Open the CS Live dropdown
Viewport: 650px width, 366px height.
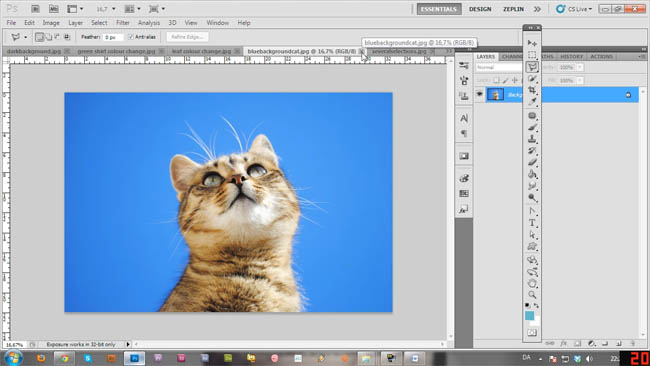tap(575, 9)
